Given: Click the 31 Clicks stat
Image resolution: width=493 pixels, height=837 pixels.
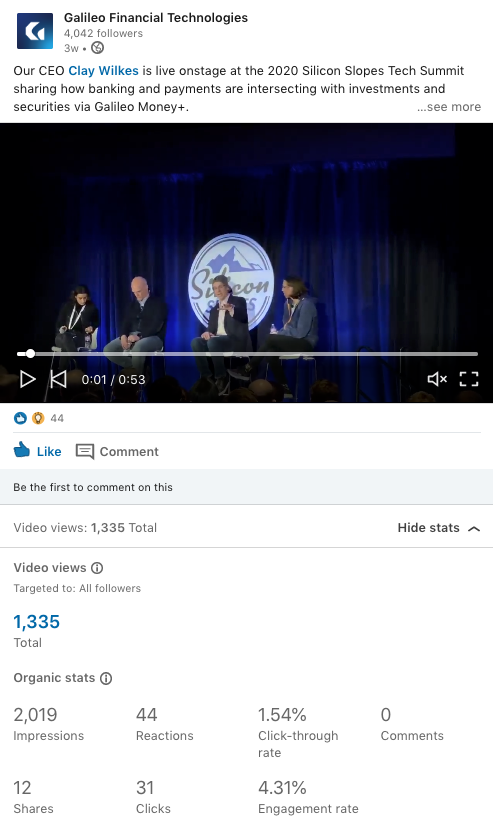Looking at the screenshot, I should coord(153,797).
